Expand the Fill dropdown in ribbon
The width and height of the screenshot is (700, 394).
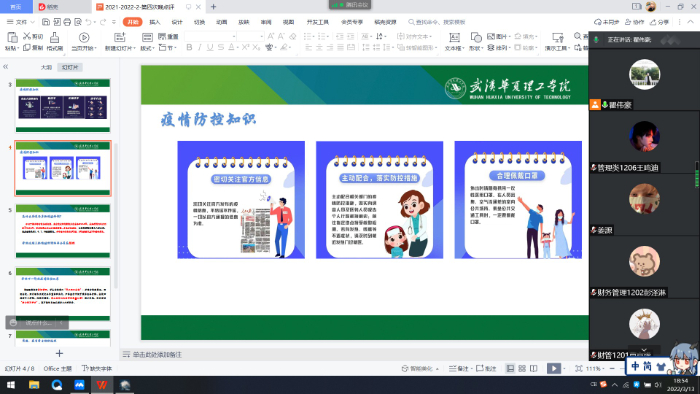pos(525,36)
